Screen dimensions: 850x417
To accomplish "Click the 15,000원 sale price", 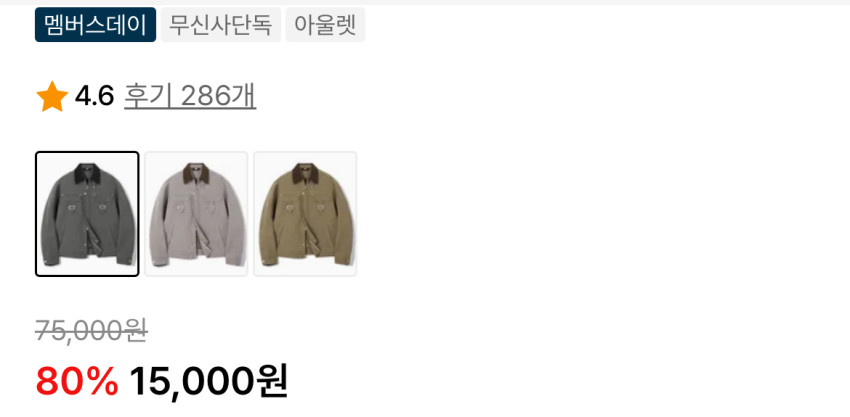I will click(208, 382).
